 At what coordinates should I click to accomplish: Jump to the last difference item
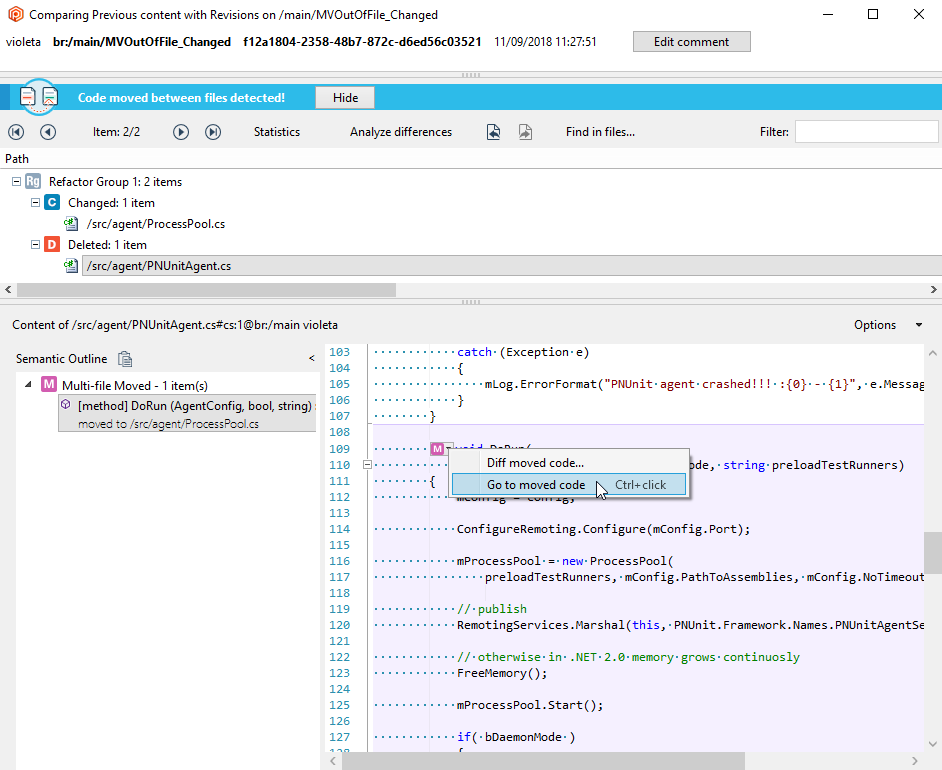(x=213, y=131)
